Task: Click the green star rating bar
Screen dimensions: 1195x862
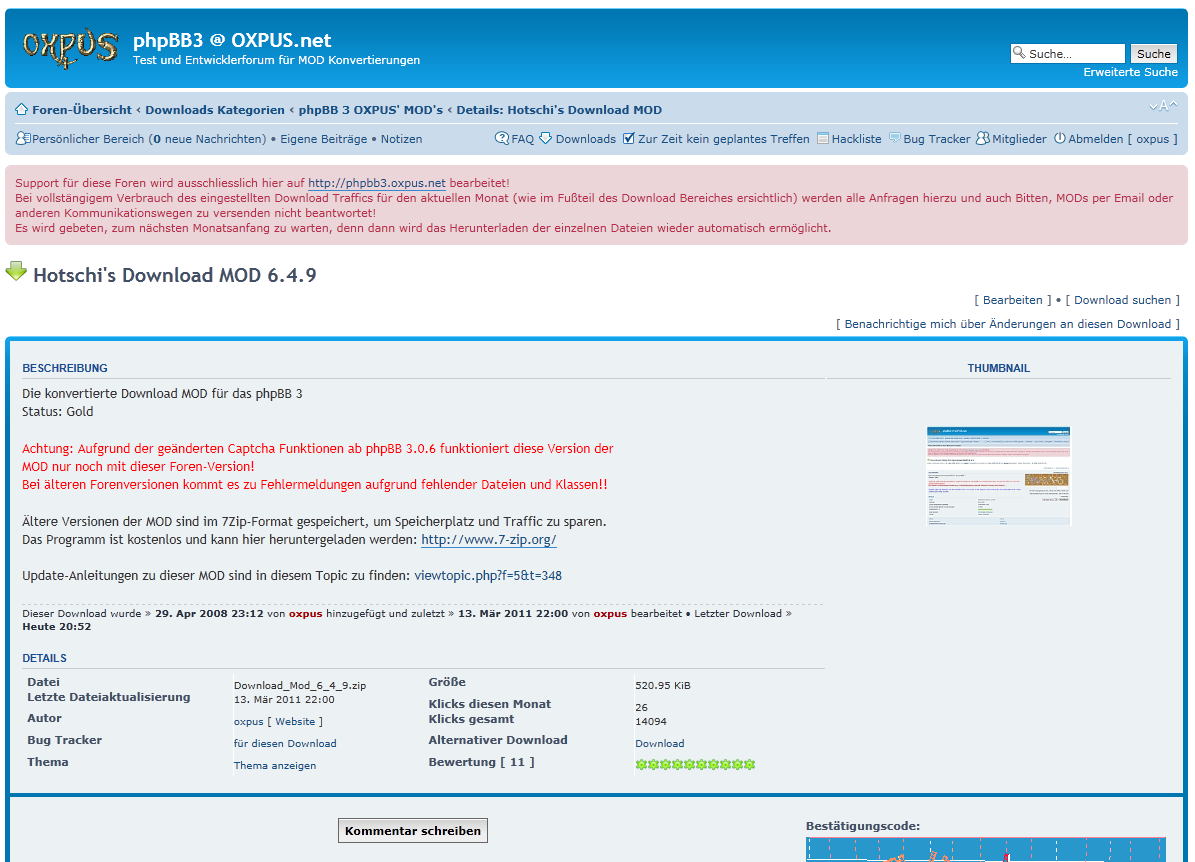Action: pos(695,765)
